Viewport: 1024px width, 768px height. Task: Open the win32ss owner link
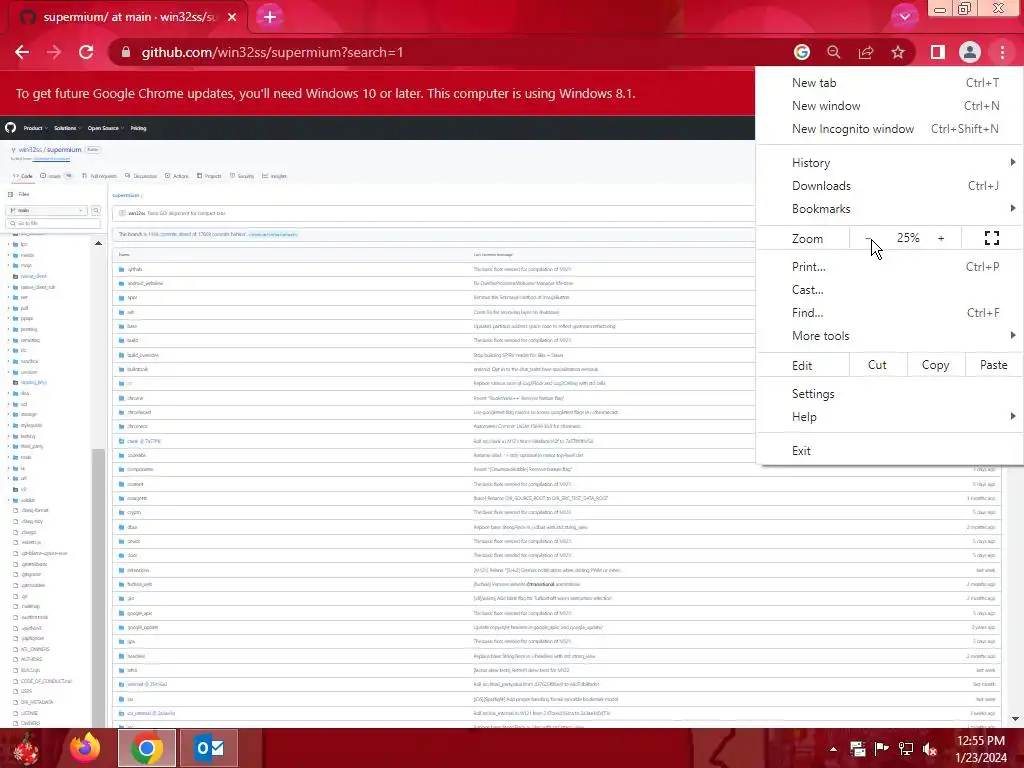(x=30, y=150)
